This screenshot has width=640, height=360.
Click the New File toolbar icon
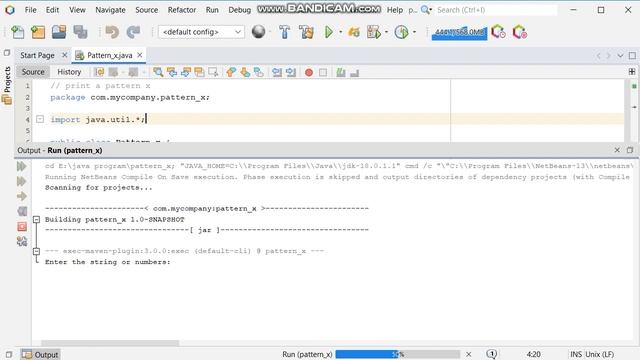point(18,32)
